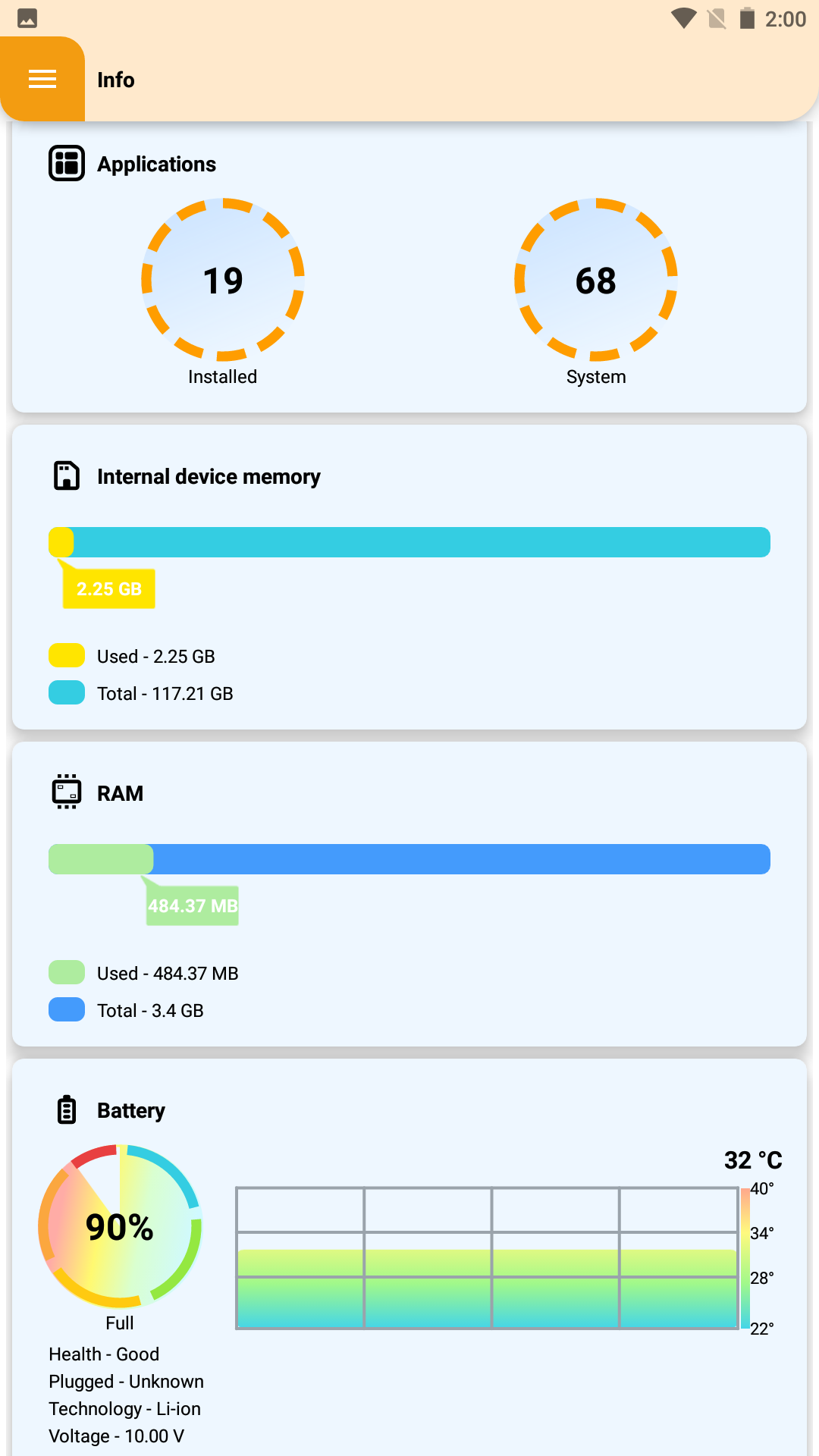Tap the 2.25 GB yellow tooltip label
Image resolution: width=819 pixels, height=1456 pixels.
point(109,588)
